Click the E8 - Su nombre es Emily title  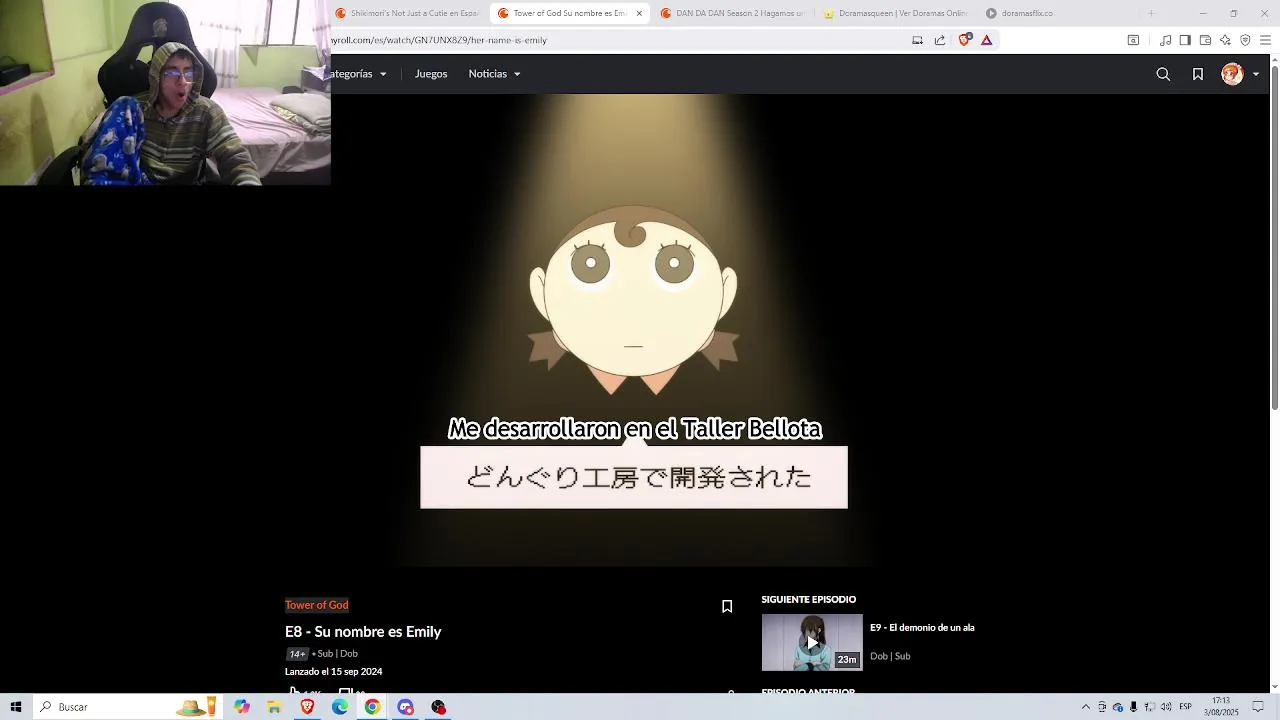[363, 632]
